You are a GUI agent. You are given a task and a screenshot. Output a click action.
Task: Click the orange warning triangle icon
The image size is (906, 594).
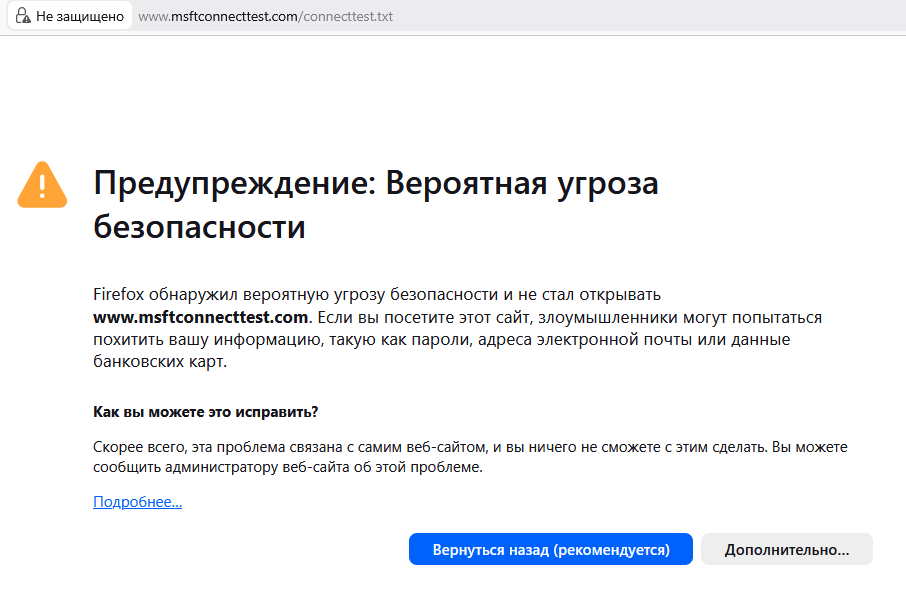tap(42, 185)
